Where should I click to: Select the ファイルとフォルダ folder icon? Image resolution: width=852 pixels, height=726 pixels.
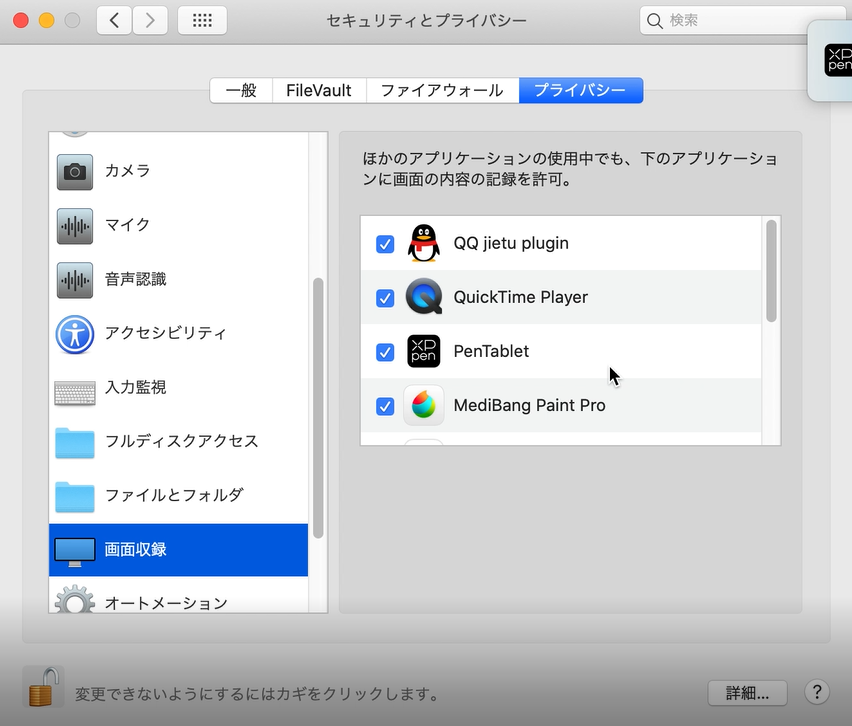click(75, 497)
